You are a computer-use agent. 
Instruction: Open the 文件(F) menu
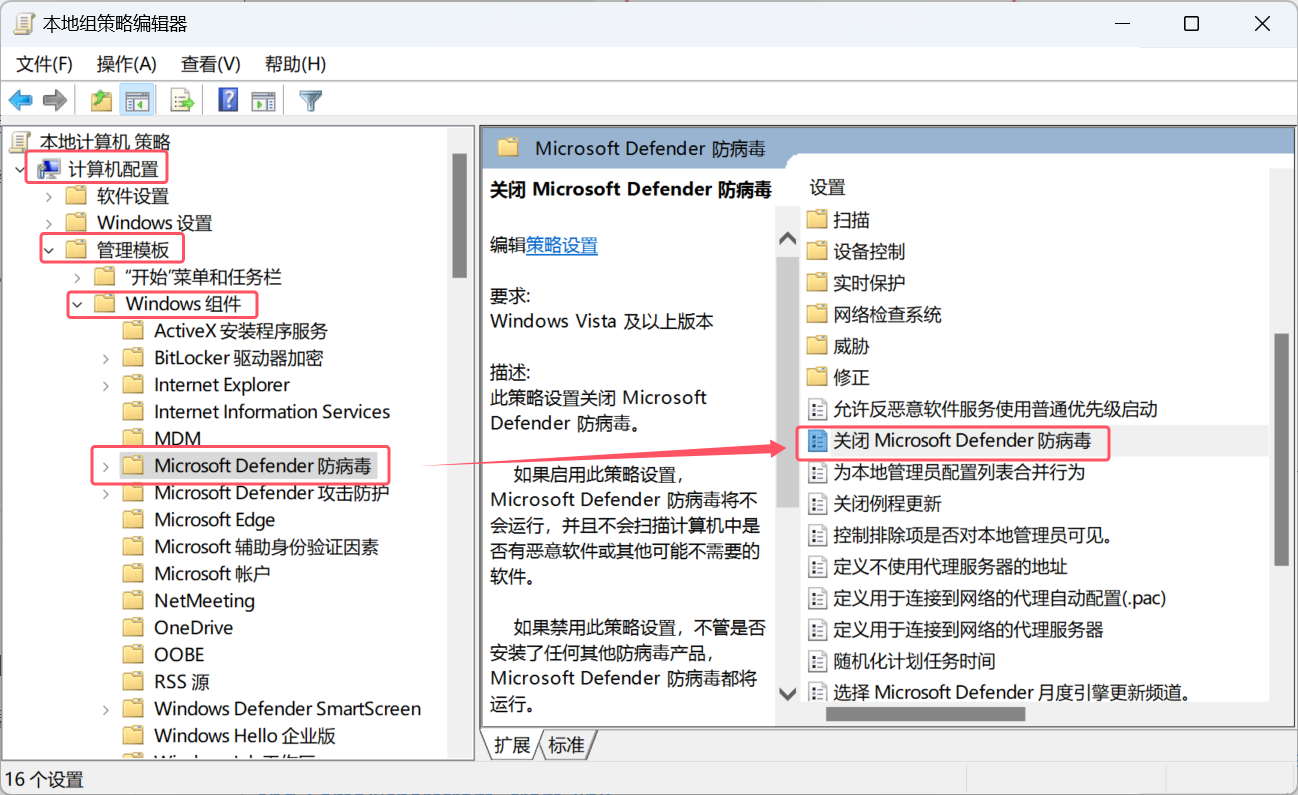tap(45, 64)
